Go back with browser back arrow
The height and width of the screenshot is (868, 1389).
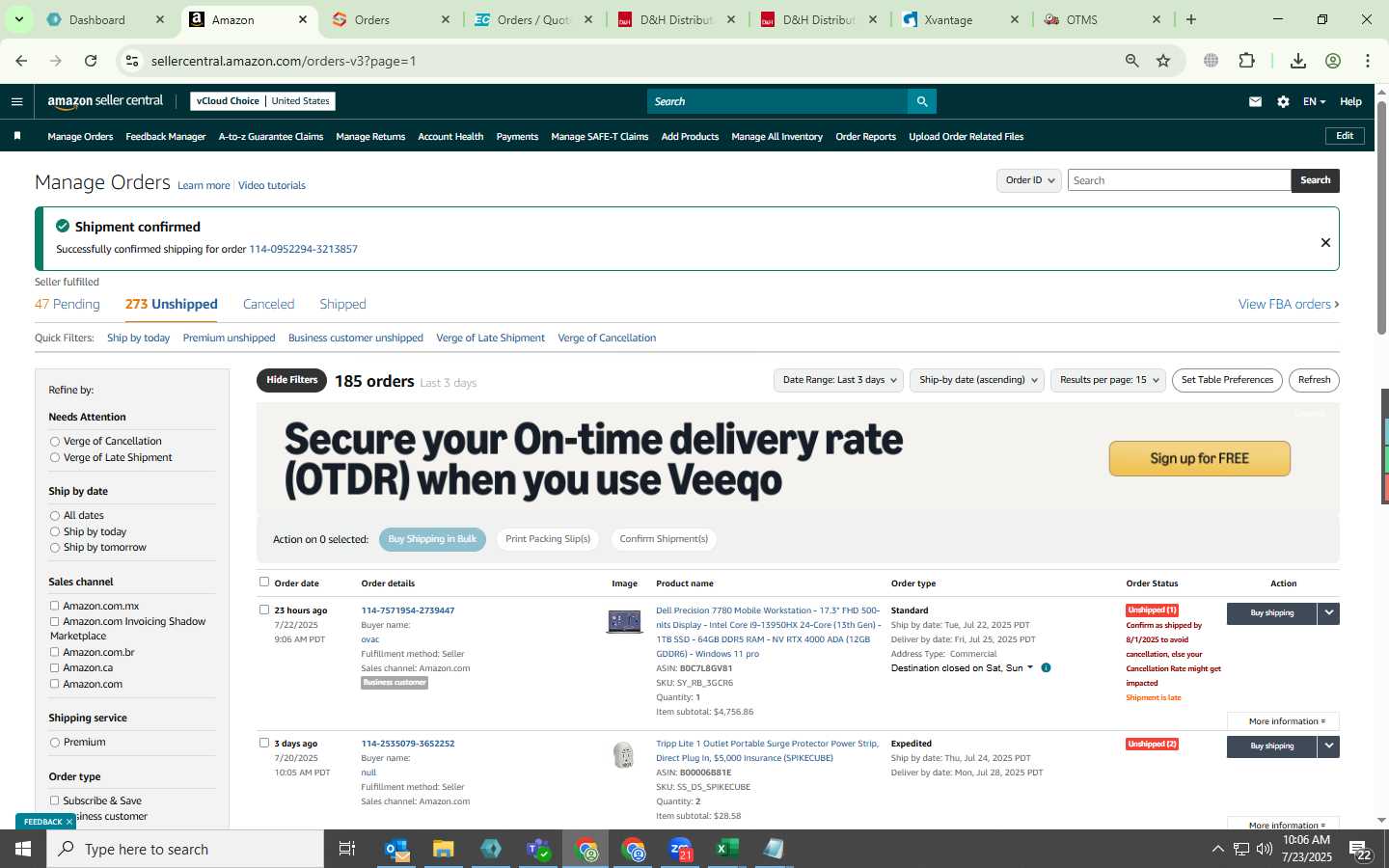click(x=21, y=61)
